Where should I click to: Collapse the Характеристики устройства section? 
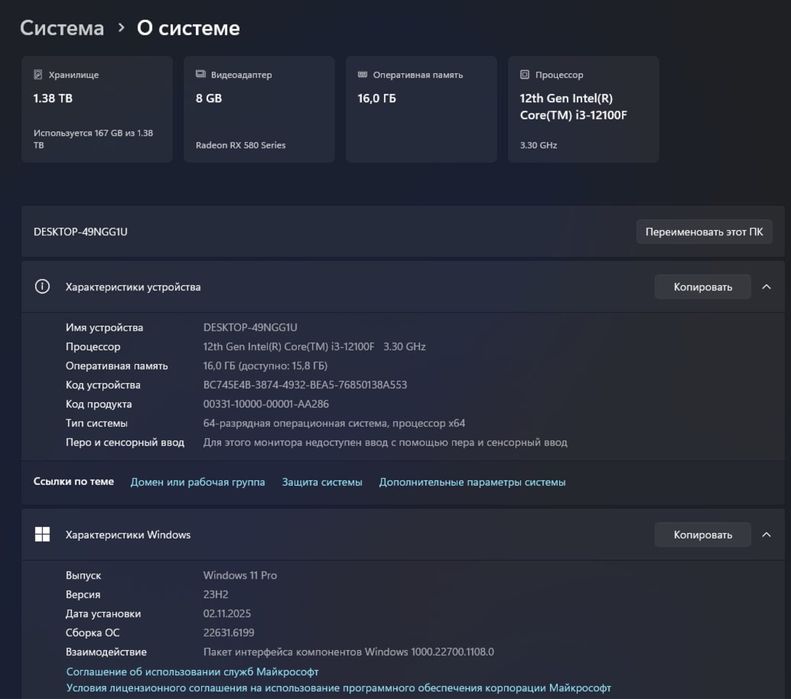click(x=766, y=286)
